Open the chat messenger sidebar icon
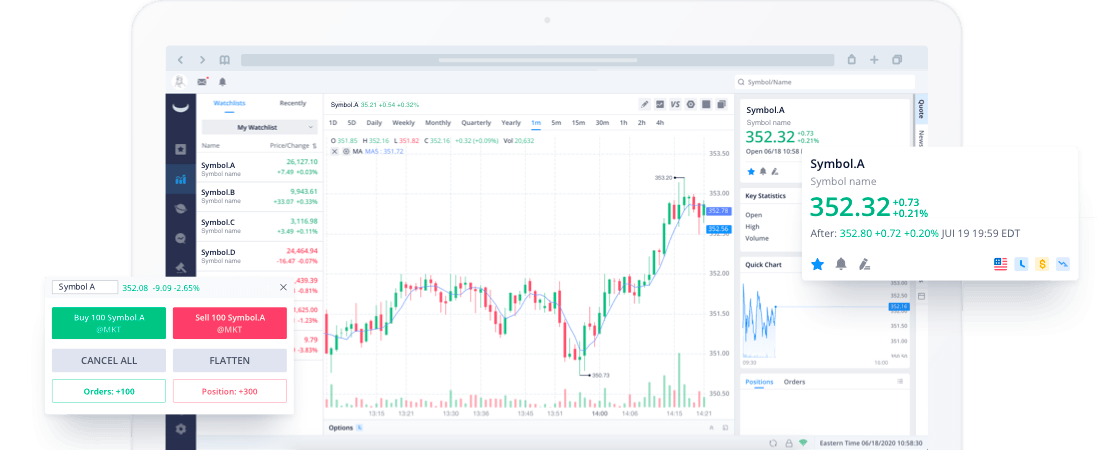The image size is (1098, 450). pyautogui.click(x=181, y=238)
